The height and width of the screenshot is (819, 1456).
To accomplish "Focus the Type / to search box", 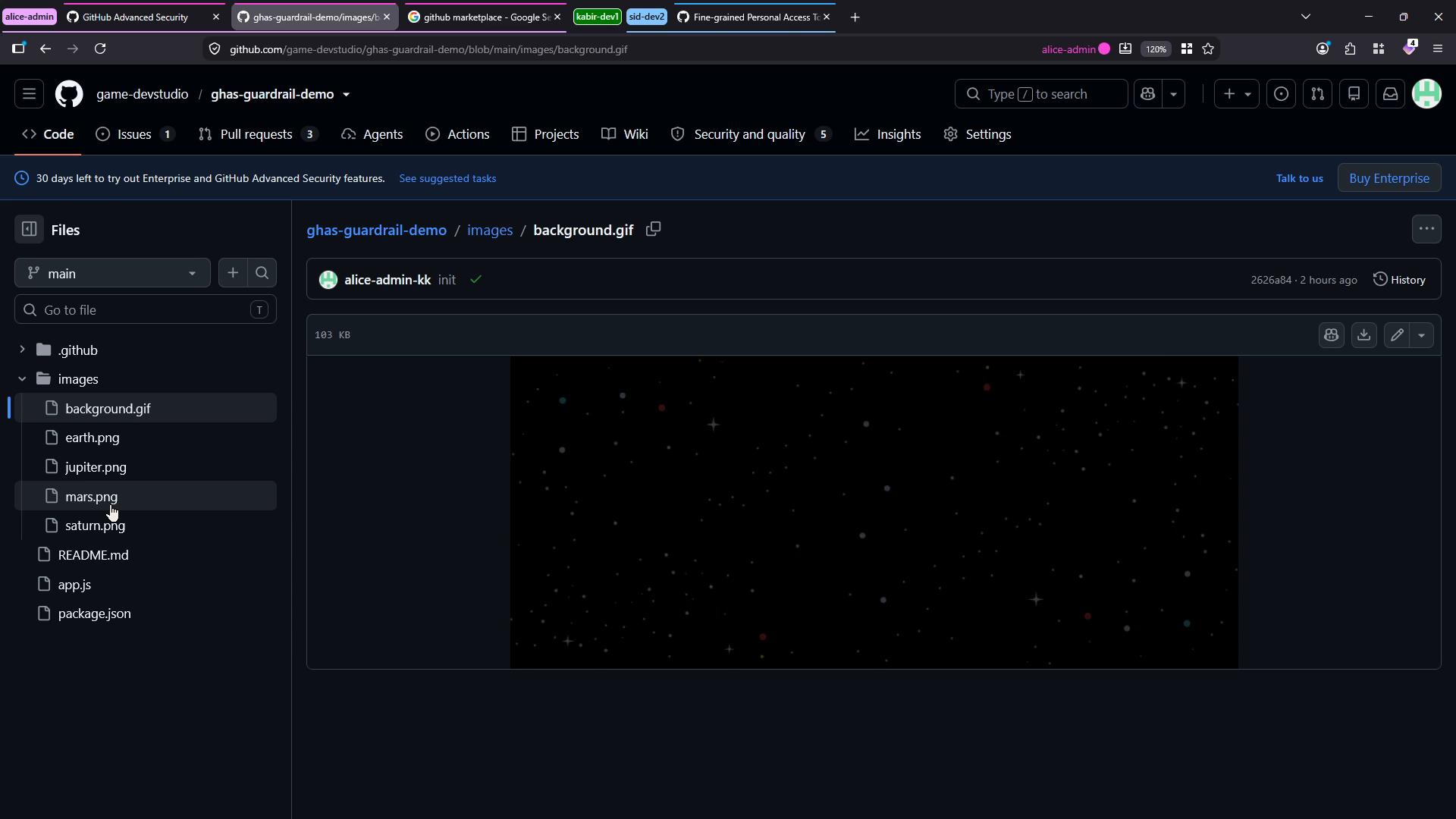I will [1040, 94].
